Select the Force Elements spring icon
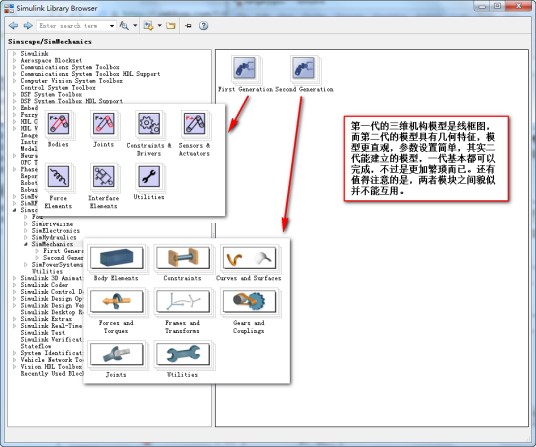The height and width of the screenshot is (447, 536). click(x=58, y=176)
